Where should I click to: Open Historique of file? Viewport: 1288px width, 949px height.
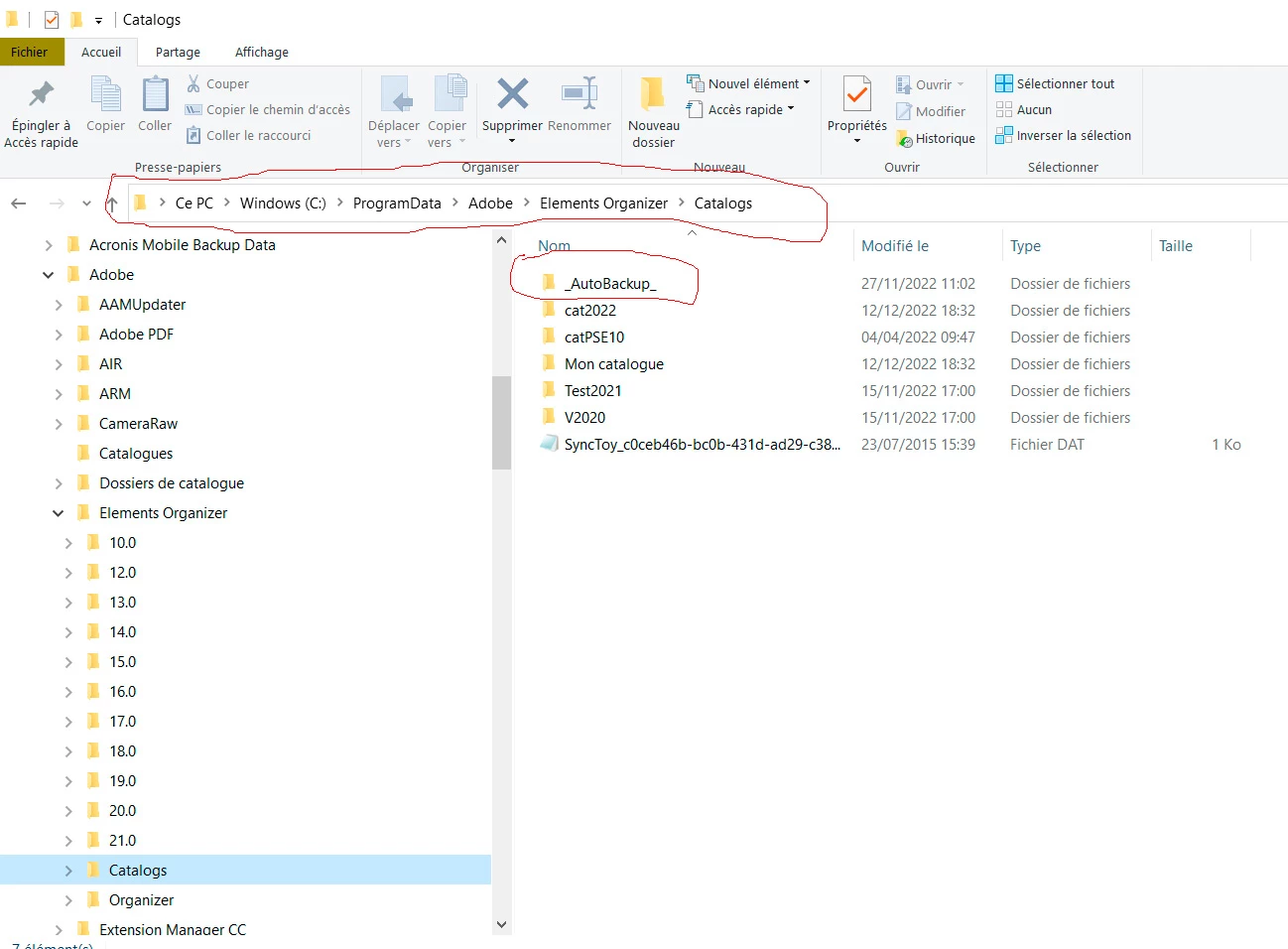936,139
